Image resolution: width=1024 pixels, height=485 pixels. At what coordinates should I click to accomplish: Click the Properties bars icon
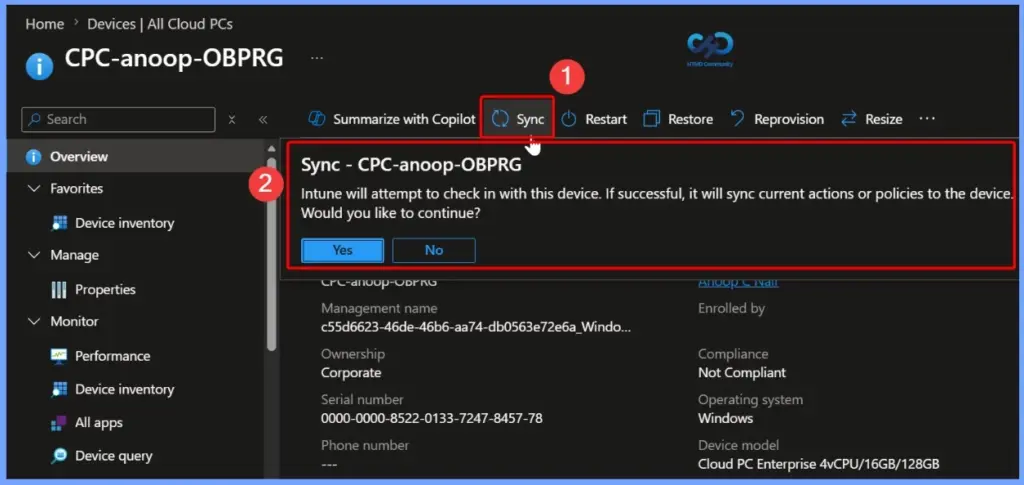tap(59, 290)
